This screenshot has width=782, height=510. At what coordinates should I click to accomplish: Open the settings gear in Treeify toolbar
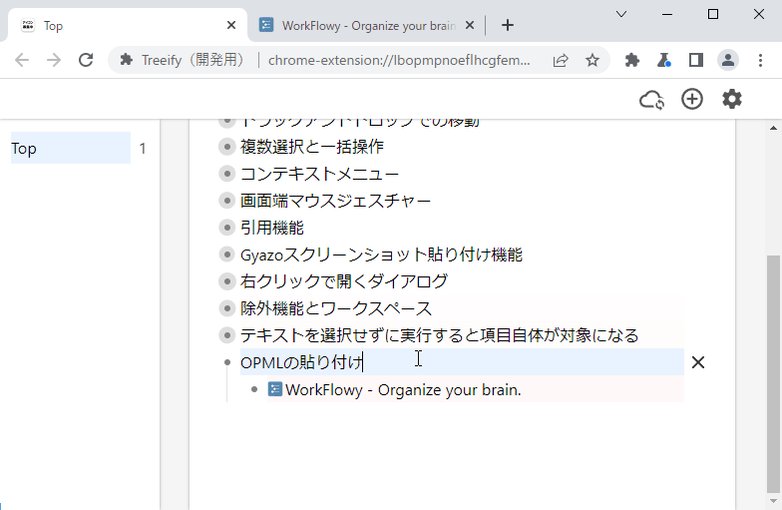(x=732, y=99)
